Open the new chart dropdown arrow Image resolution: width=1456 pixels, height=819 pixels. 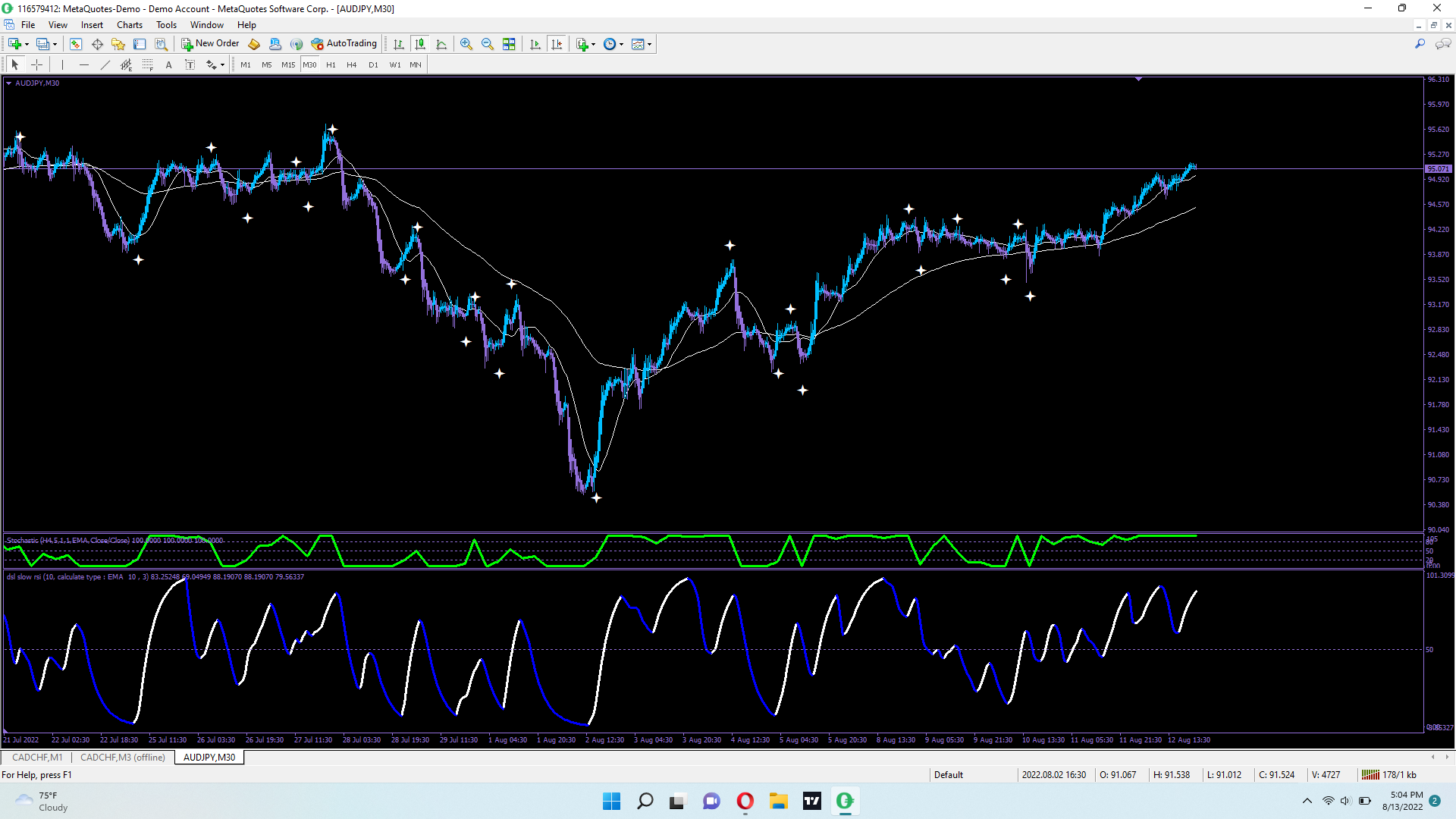pyautogui.click(x=27, y=44)
